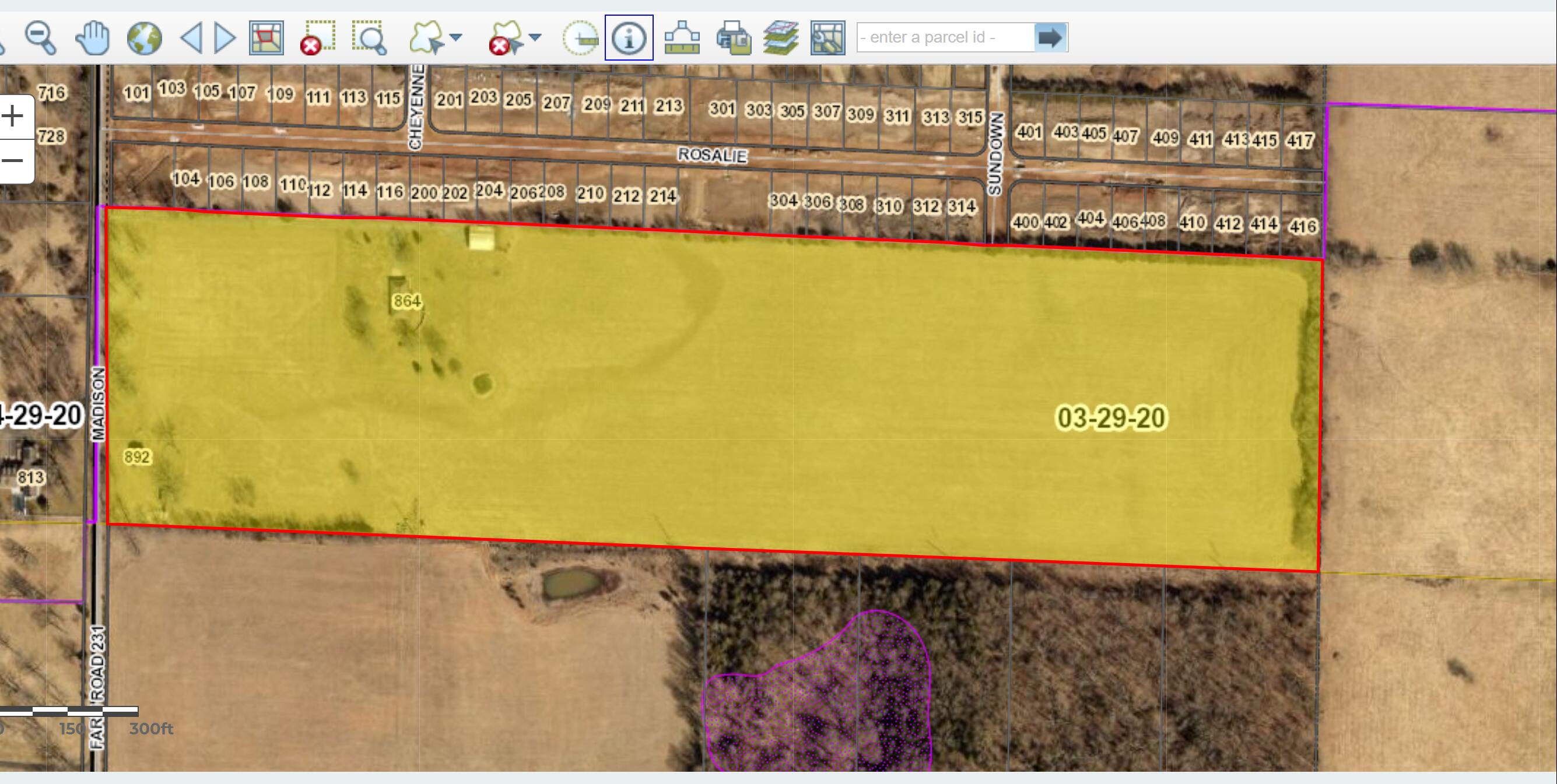Zoom out with the minus button
Screen dimensions: 1557x784
(x=13, y=161)
